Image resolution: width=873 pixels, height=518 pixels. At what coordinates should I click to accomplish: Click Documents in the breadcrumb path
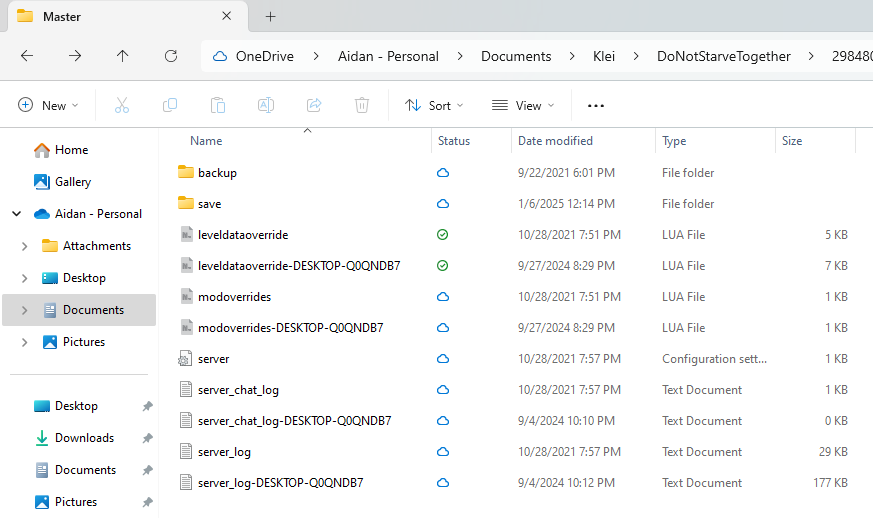[516, 56]
